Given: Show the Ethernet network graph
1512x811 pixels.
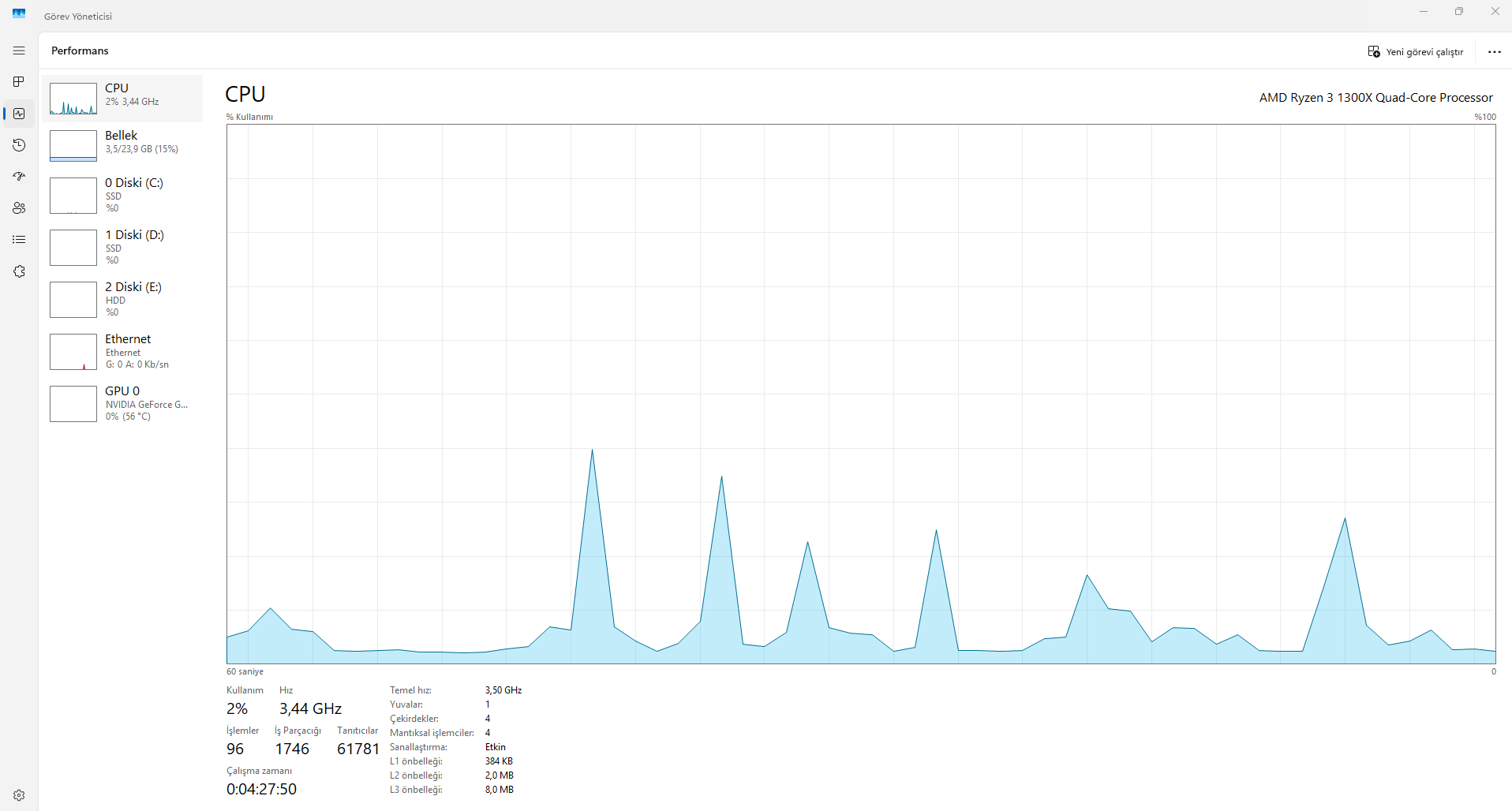Looking at the screenshot, I should click(x=122, y=351).
